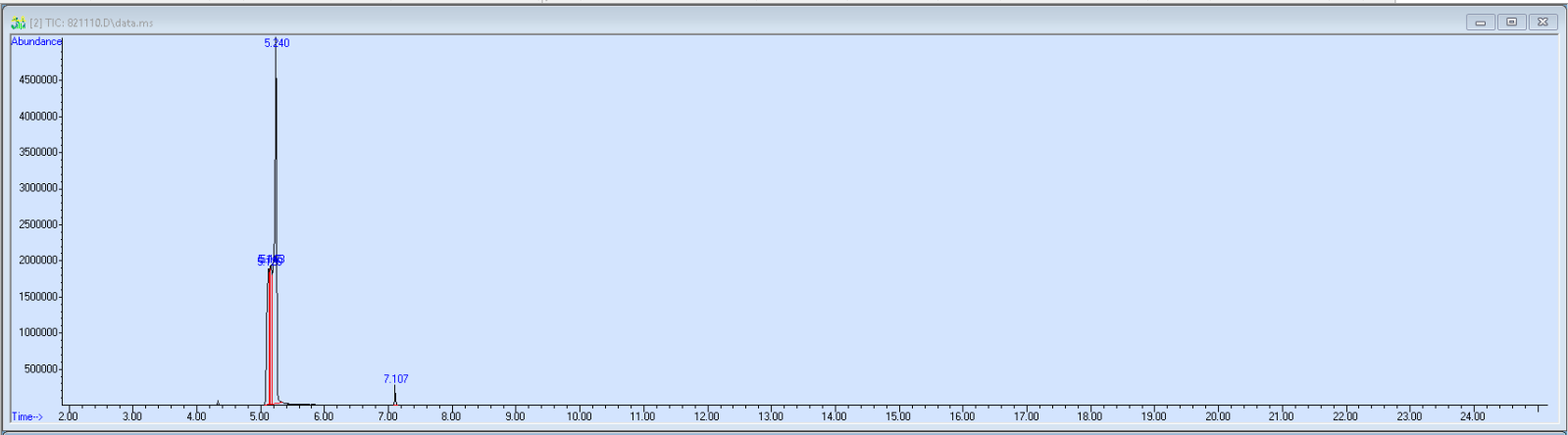Click the 2000000 abundance axis value
This screenshot has height=435, width=1568.
coord(38,261)
